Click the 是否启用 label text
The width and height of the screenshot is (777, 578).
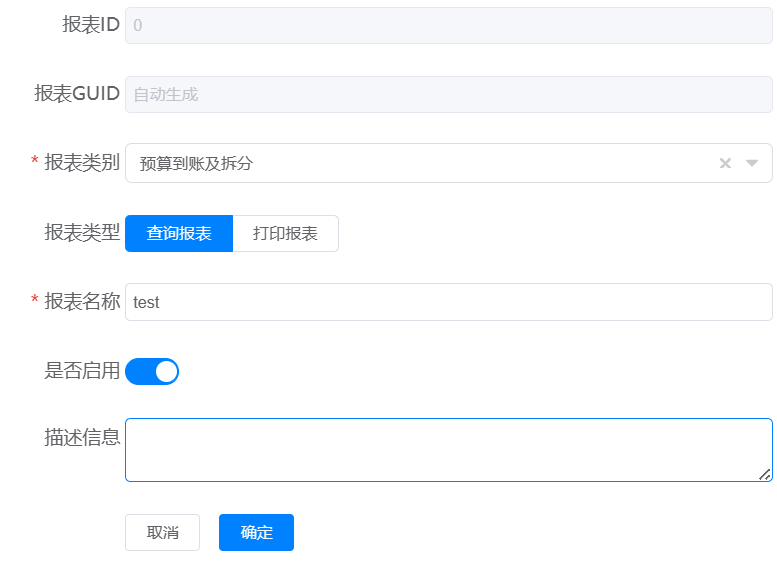[82, 370]
